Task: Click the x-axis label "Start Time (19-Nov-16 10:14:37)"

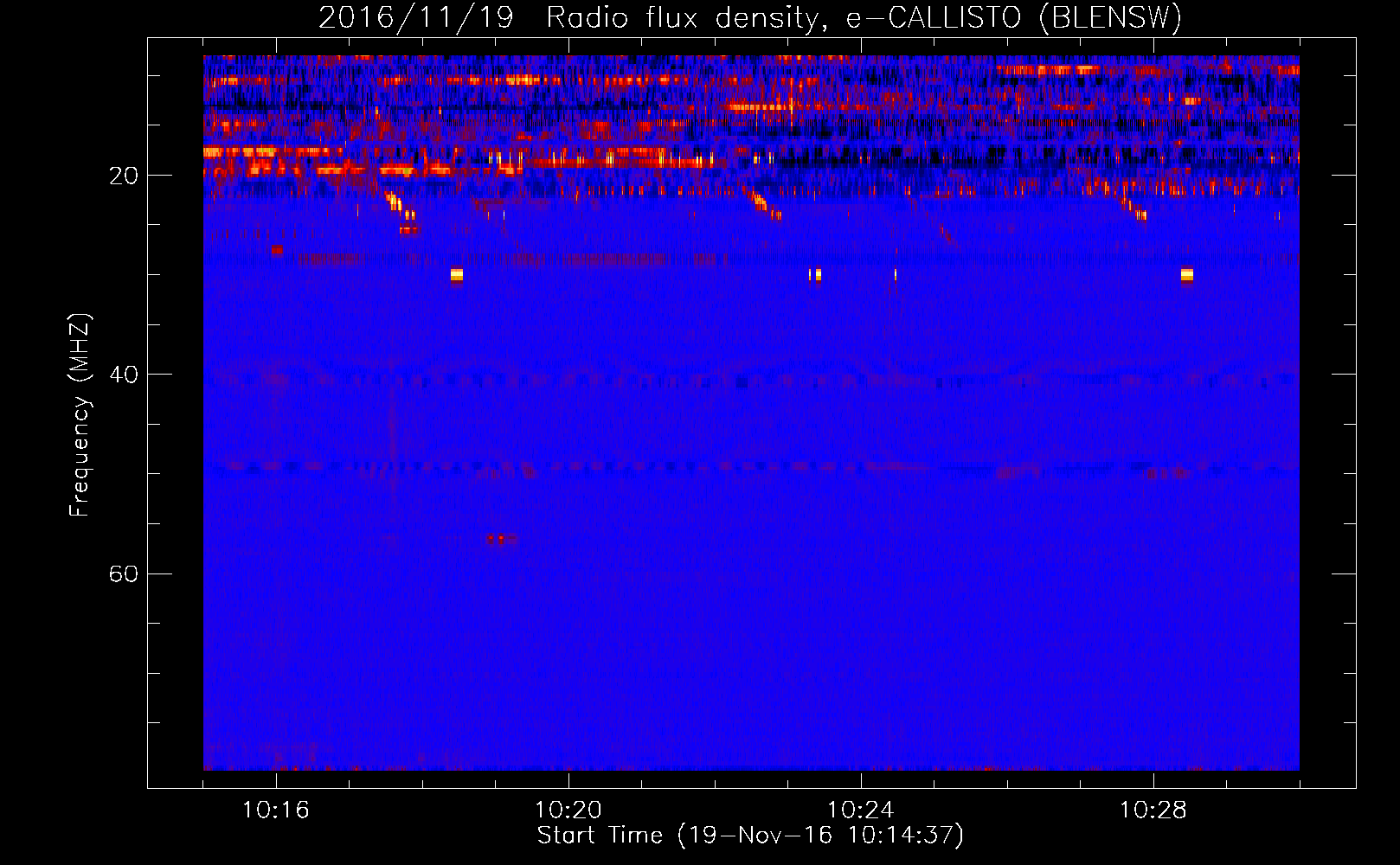Action: (750, 836)
